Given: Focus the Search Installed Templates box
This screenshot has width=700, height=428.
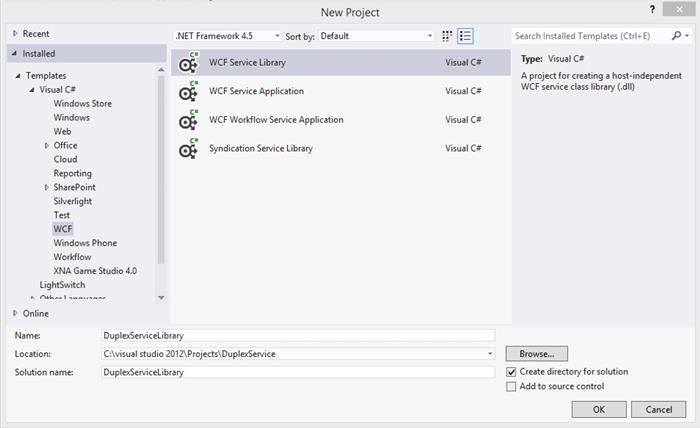Looking at the screenshot, I should [591, 36].
